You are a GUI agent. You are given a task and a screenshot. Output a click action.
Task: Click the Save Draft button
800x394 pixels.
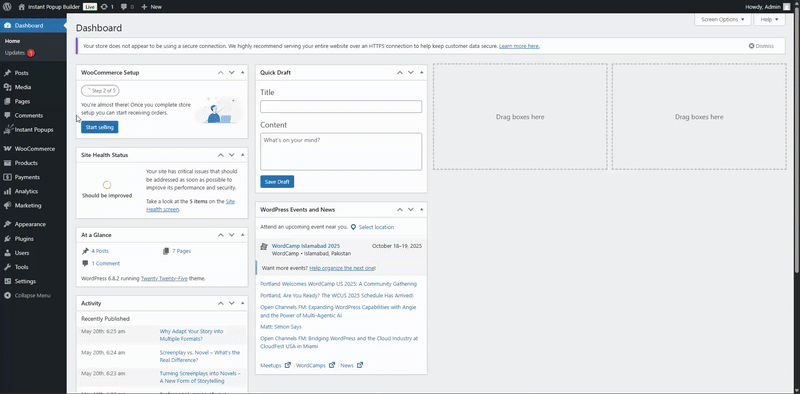pos(277,182)
